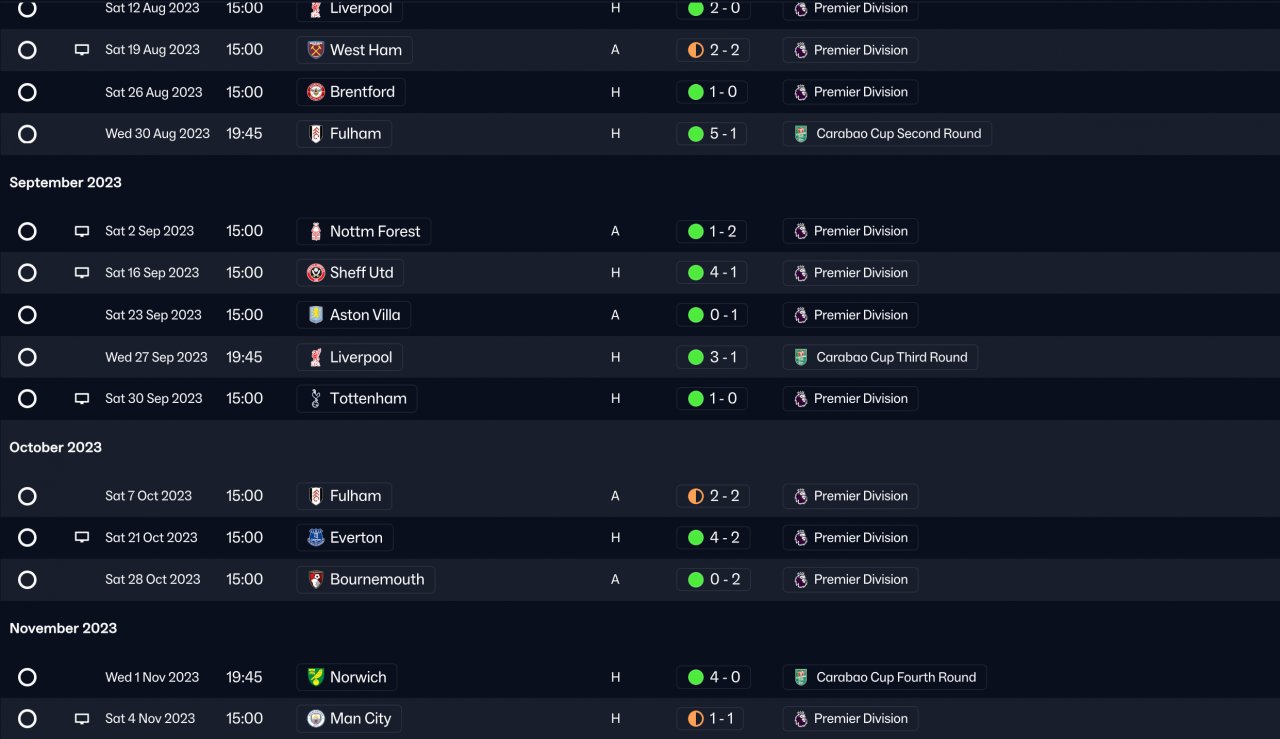The width and height of the screenshot is (1280, 739).
Task: Open Carabao Cup Third Round competition
Action: (891, 357)
